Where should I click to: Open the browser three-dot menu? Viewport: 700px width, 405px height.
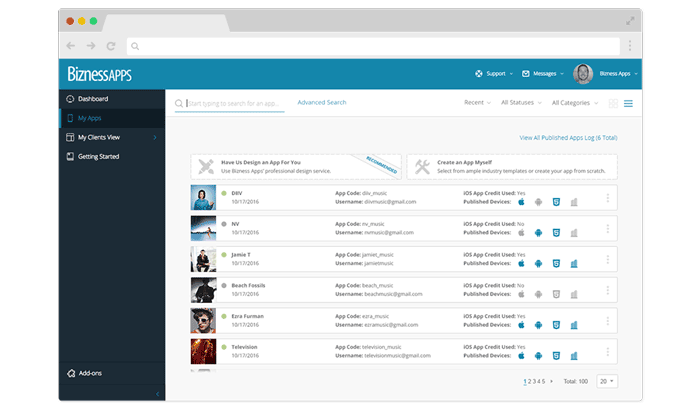pos(630,46)
